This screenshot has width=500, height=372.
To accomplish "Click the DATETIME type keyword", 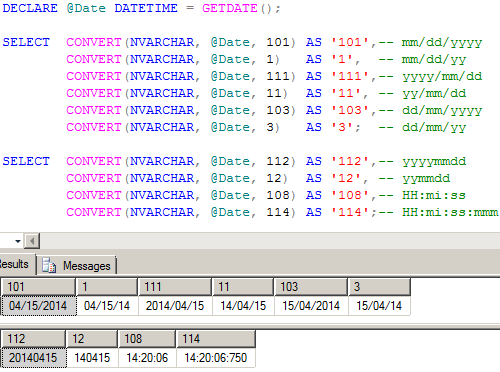I will (x=146, y=8).
